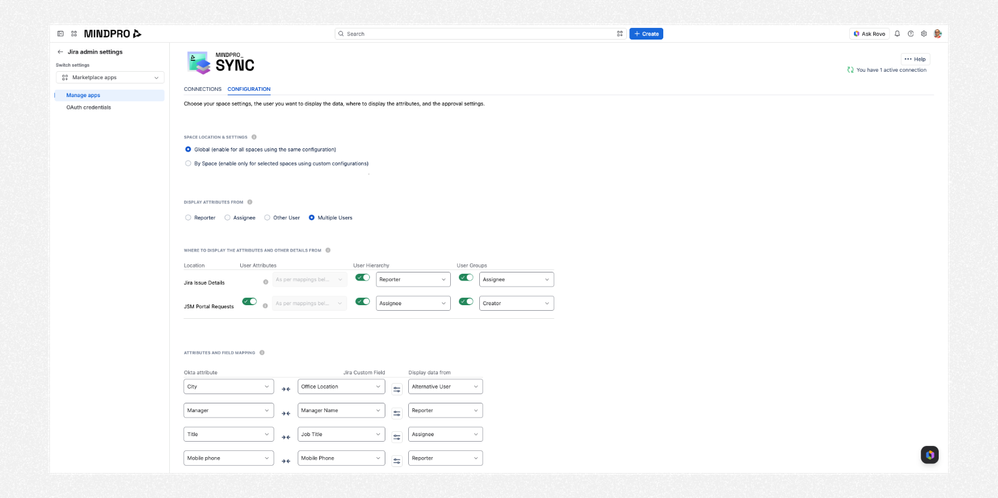
Task: Go back using Jira admin settings arrow
Action: tap(60, 52)
